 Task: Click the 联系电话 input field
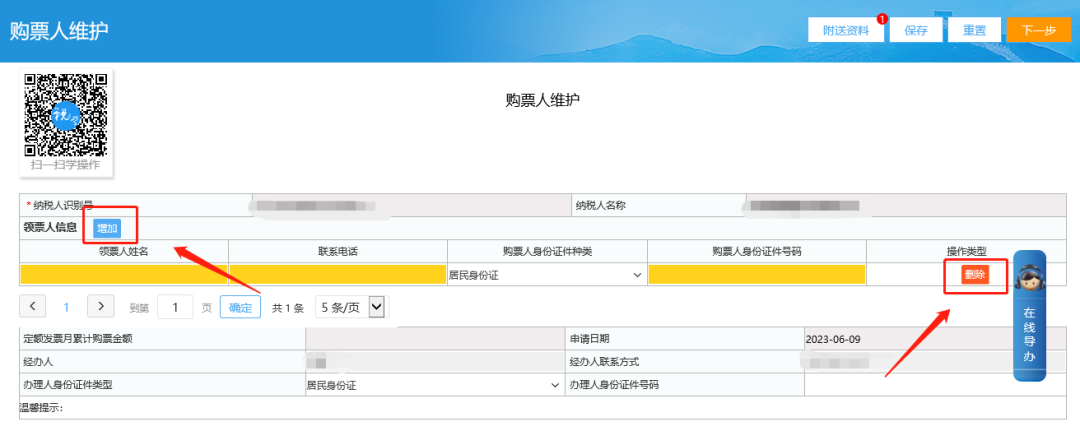click(x=337, y=274)
